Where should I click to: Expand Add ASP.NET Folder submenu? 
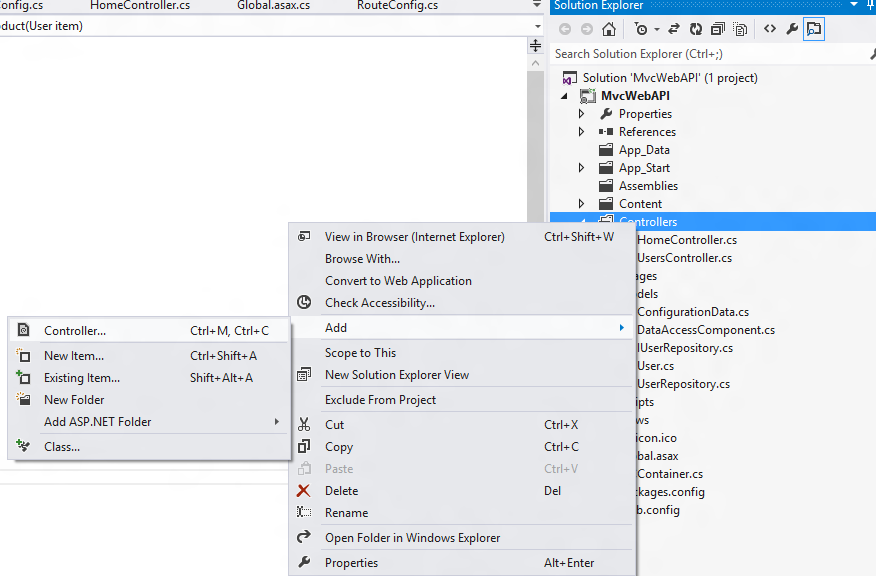[149, 422]
